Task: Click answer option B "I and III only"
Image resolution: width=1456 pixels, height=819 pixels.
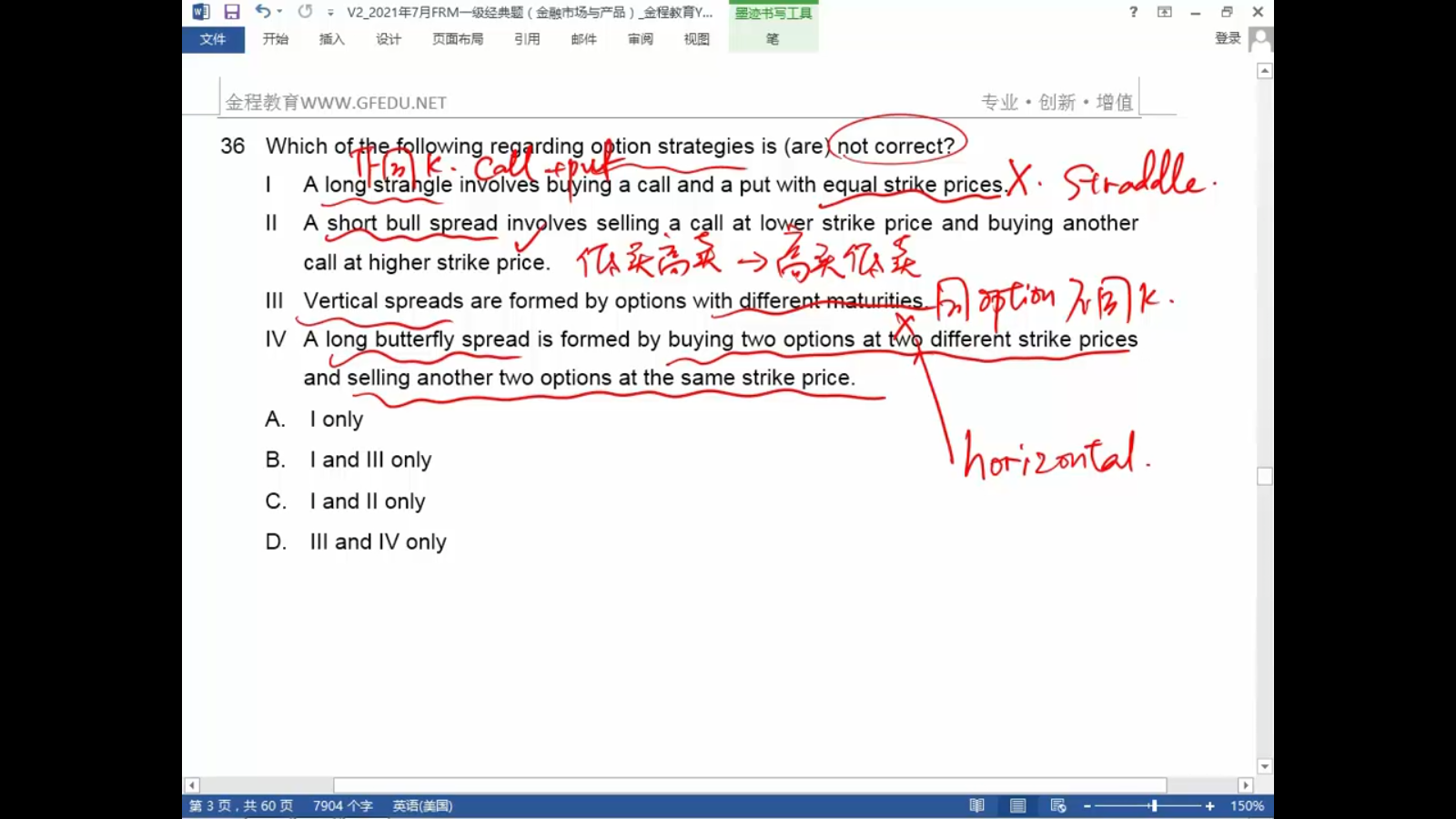Action: 370,460
